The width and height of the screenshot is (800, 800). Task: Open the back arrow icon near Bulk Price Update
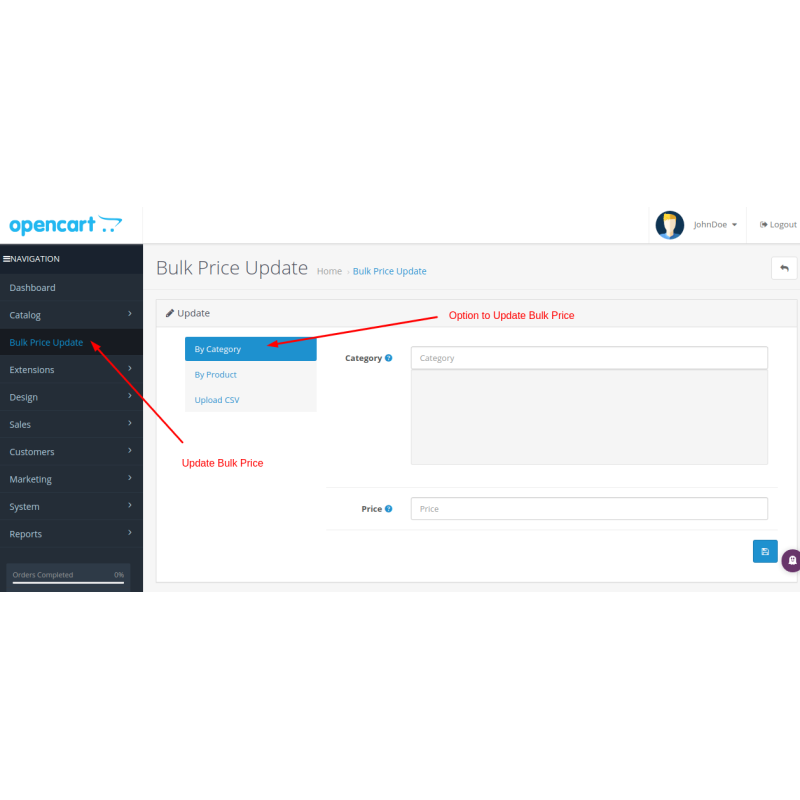(x=784, y=268)
